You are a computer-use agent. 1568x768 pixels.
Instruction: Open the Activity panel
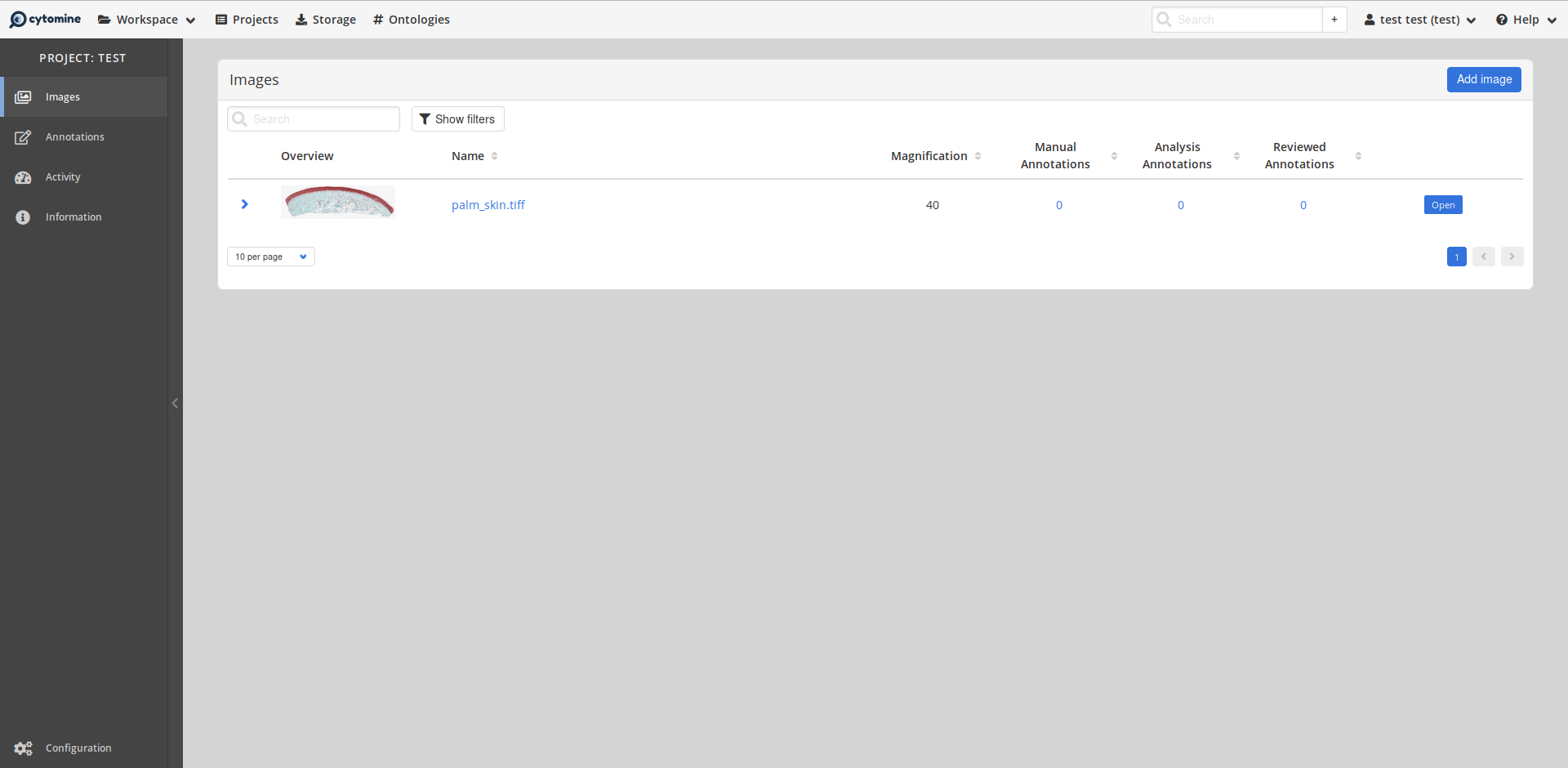tap(62, 176)
